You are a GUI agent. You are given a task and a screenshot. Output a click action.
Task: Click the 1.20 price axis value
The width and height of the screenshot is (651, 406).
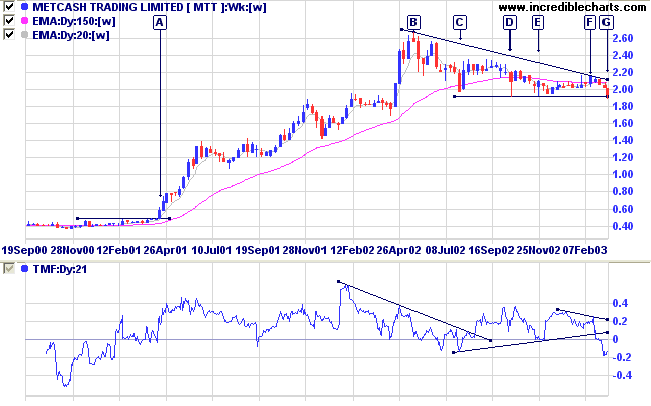point(623,157)
